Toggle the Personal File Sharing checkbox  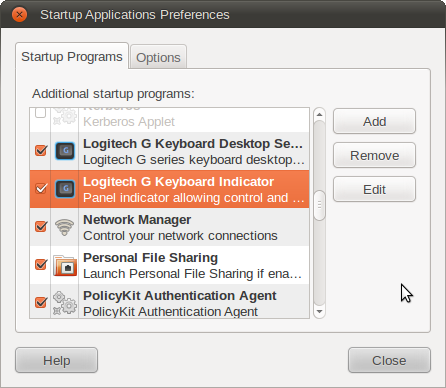coord(41,264)
